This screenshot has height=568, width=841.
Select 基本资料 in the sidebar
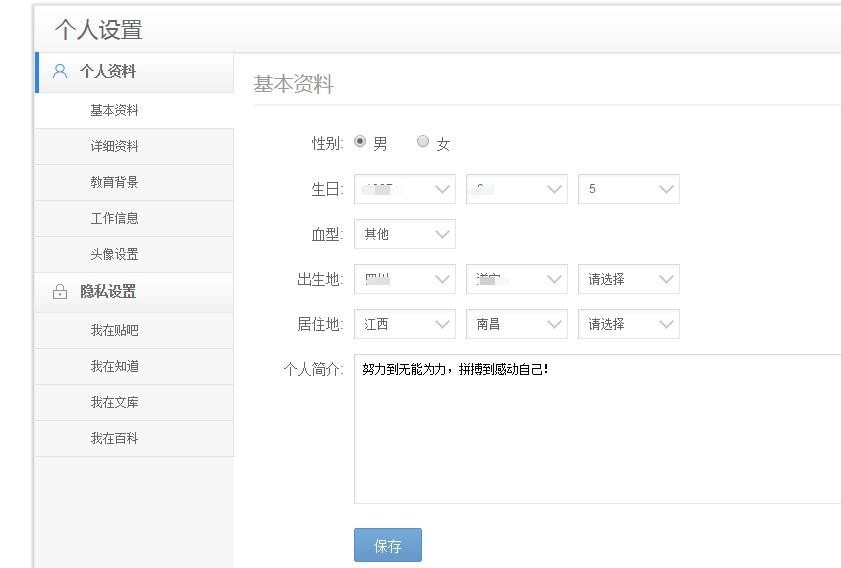click(x=134, y=110)
